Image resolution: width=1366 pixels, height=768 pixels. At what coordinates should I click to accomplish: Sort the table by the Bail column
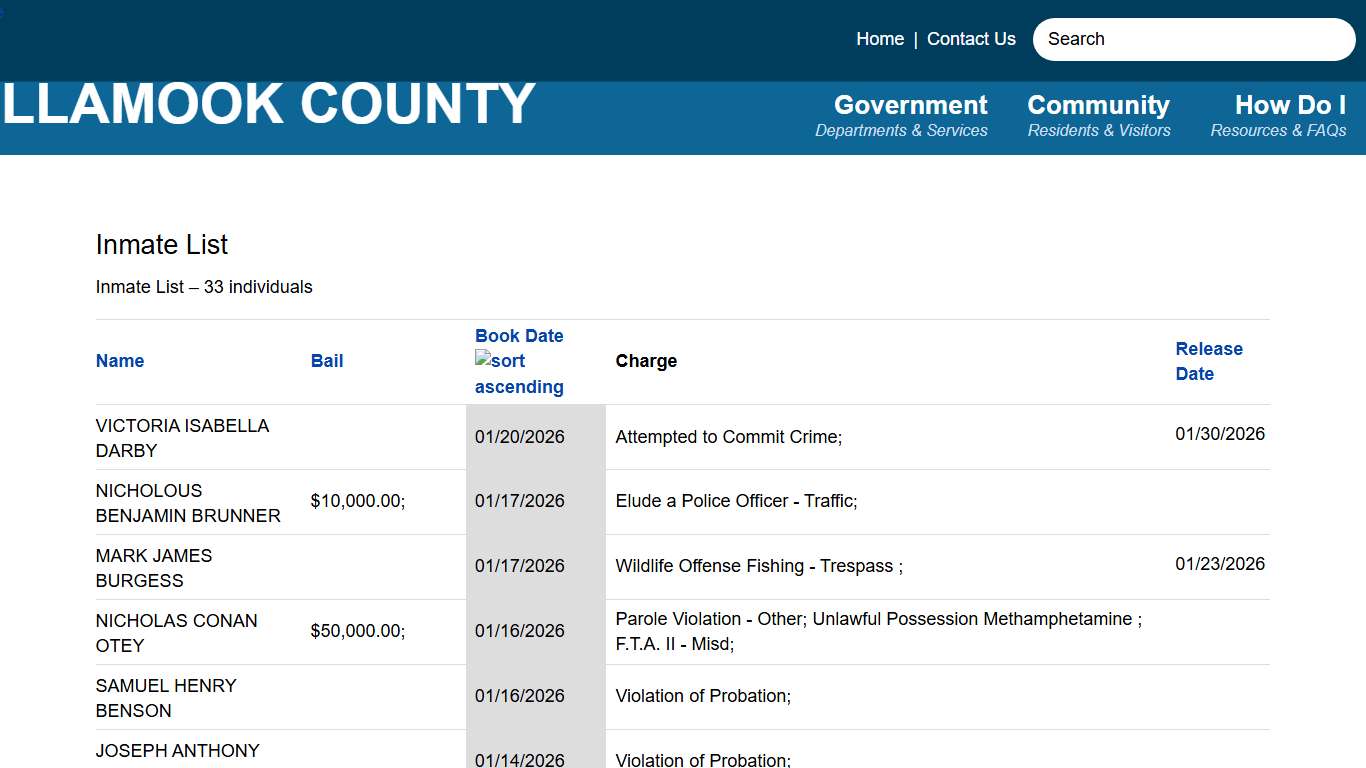click(x=326, y=361)
